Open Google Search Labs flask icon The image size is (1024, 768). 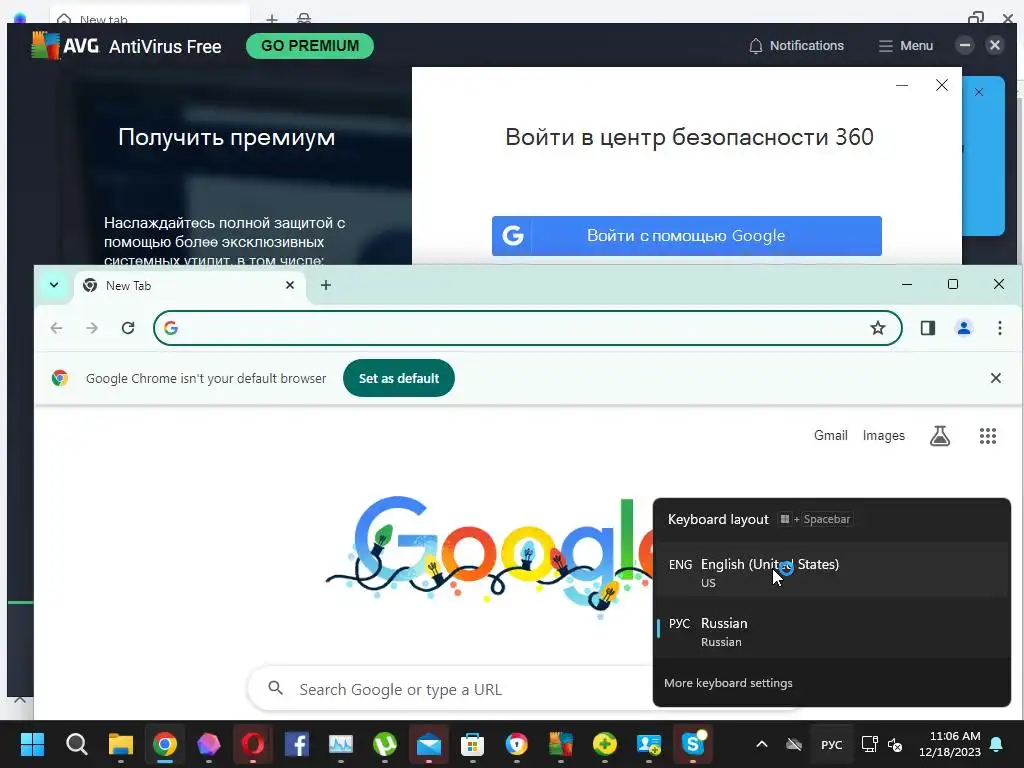point(940,436)
